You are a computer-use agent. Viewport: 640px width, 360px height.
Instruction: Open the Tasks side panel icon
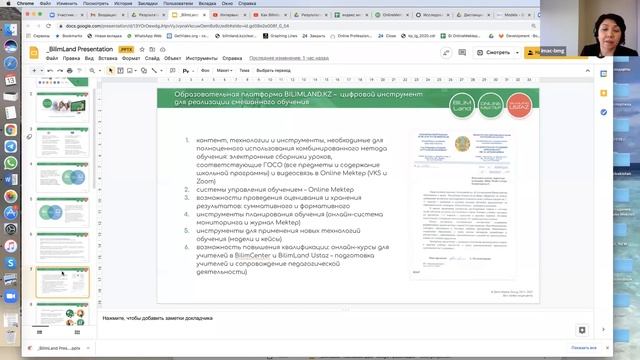coord(604,112)
